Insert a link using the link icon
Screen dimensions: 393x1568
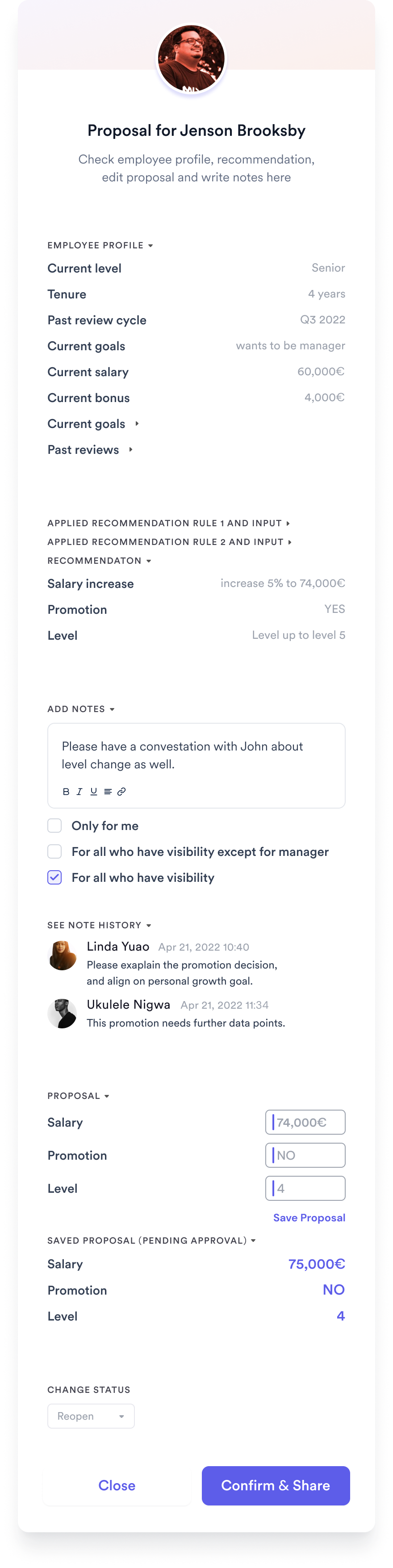click(121, 791)
